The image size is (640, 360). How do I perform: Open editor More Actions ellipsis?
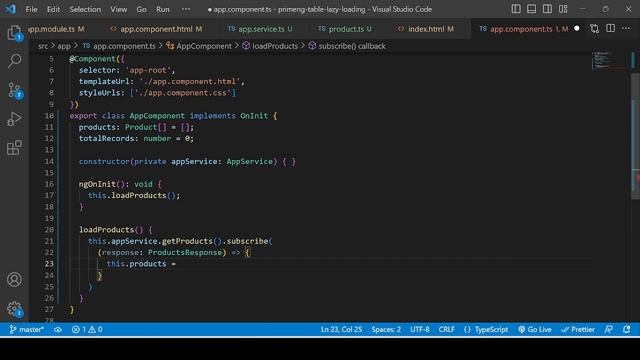(x=626, y=28)
